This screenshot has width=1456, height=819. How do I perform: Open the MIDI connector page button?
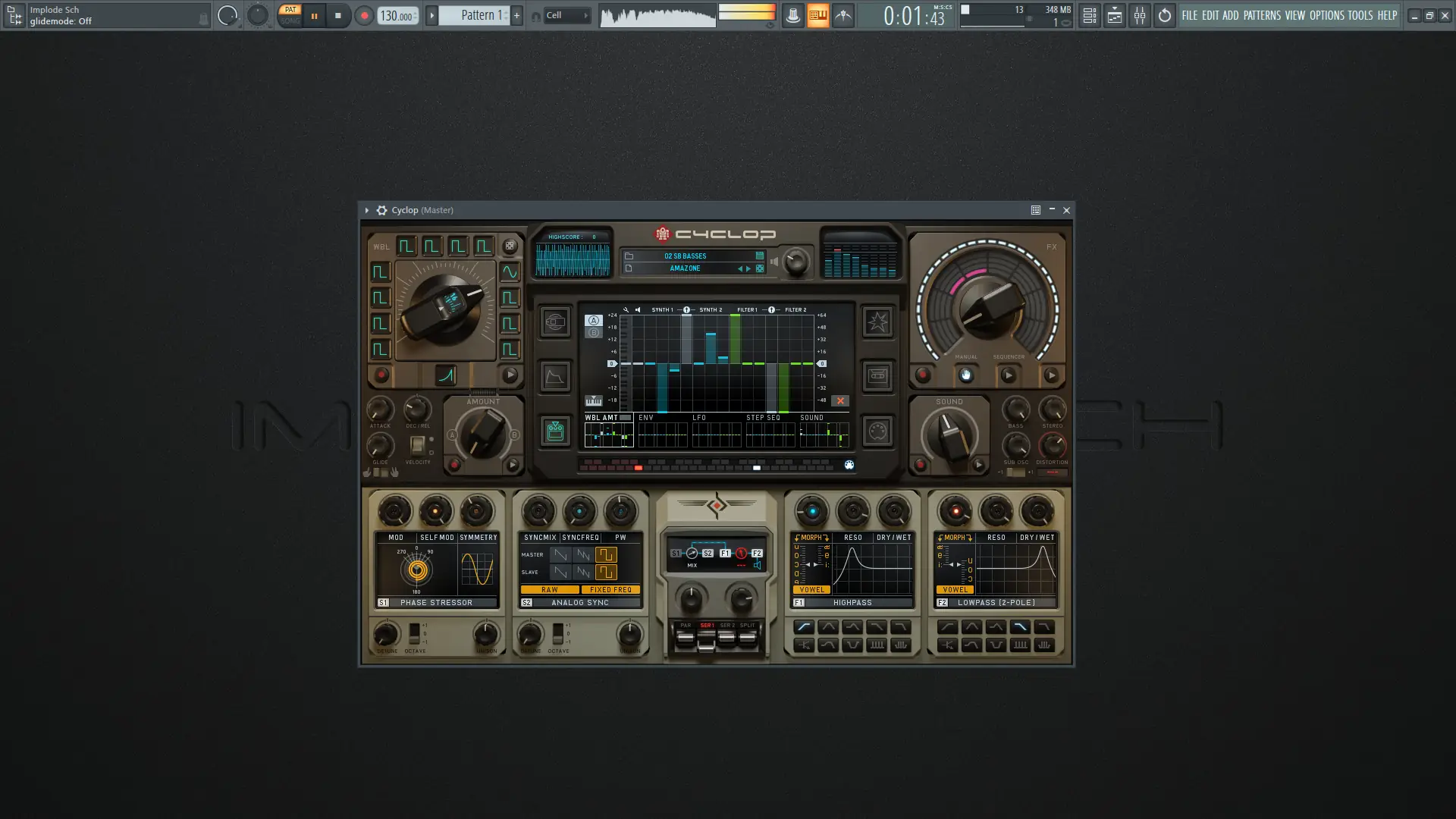click(877, 431)
